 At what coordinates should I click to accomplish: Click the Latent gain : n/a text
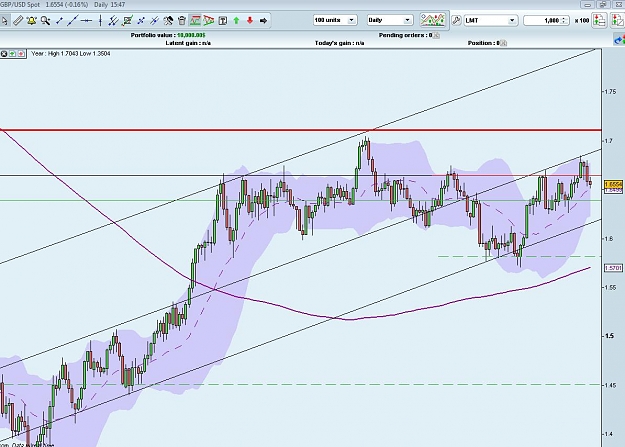pos(188,43)
